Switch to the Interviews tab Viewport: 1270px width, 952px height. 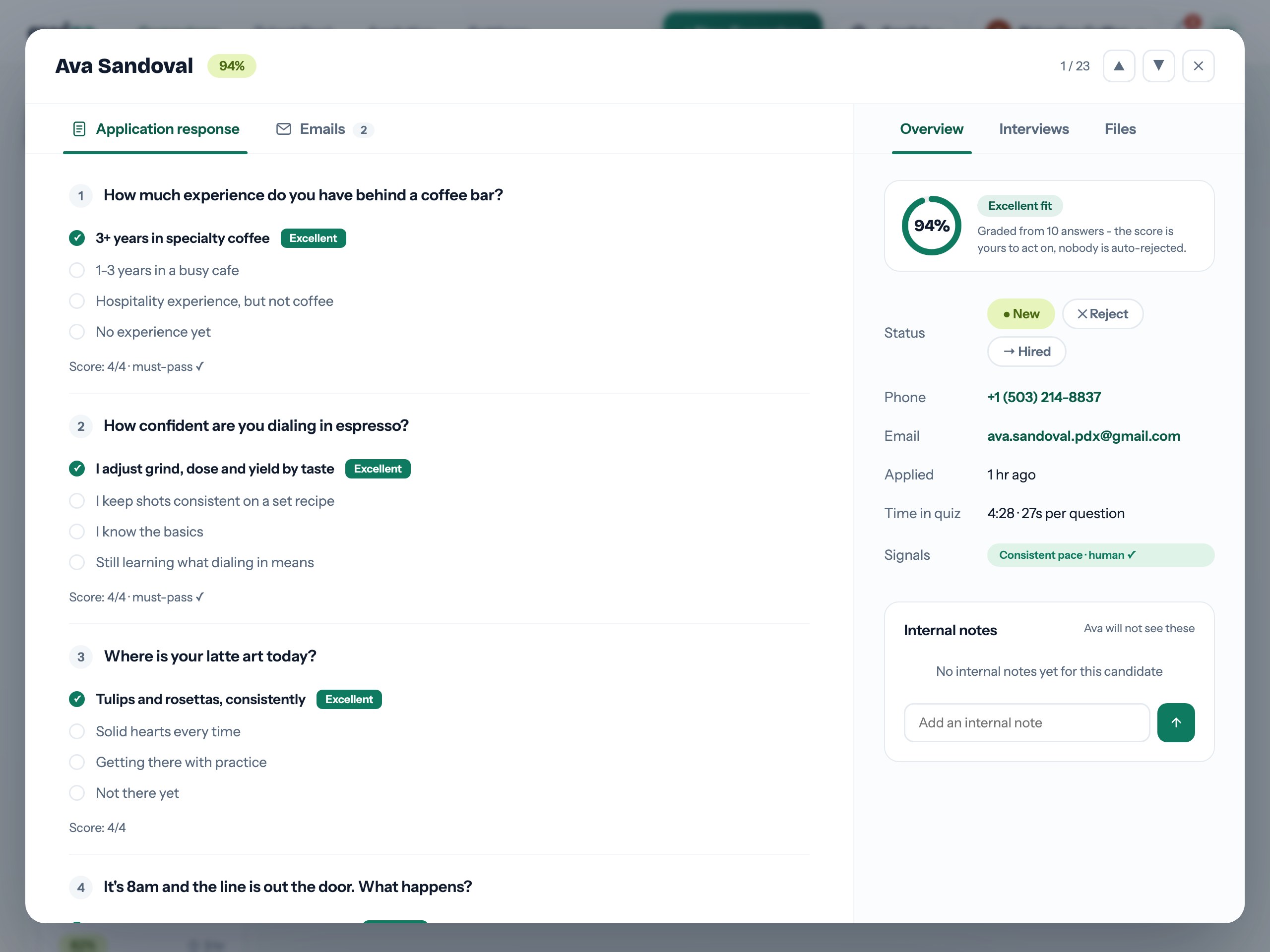(1033, 129)
